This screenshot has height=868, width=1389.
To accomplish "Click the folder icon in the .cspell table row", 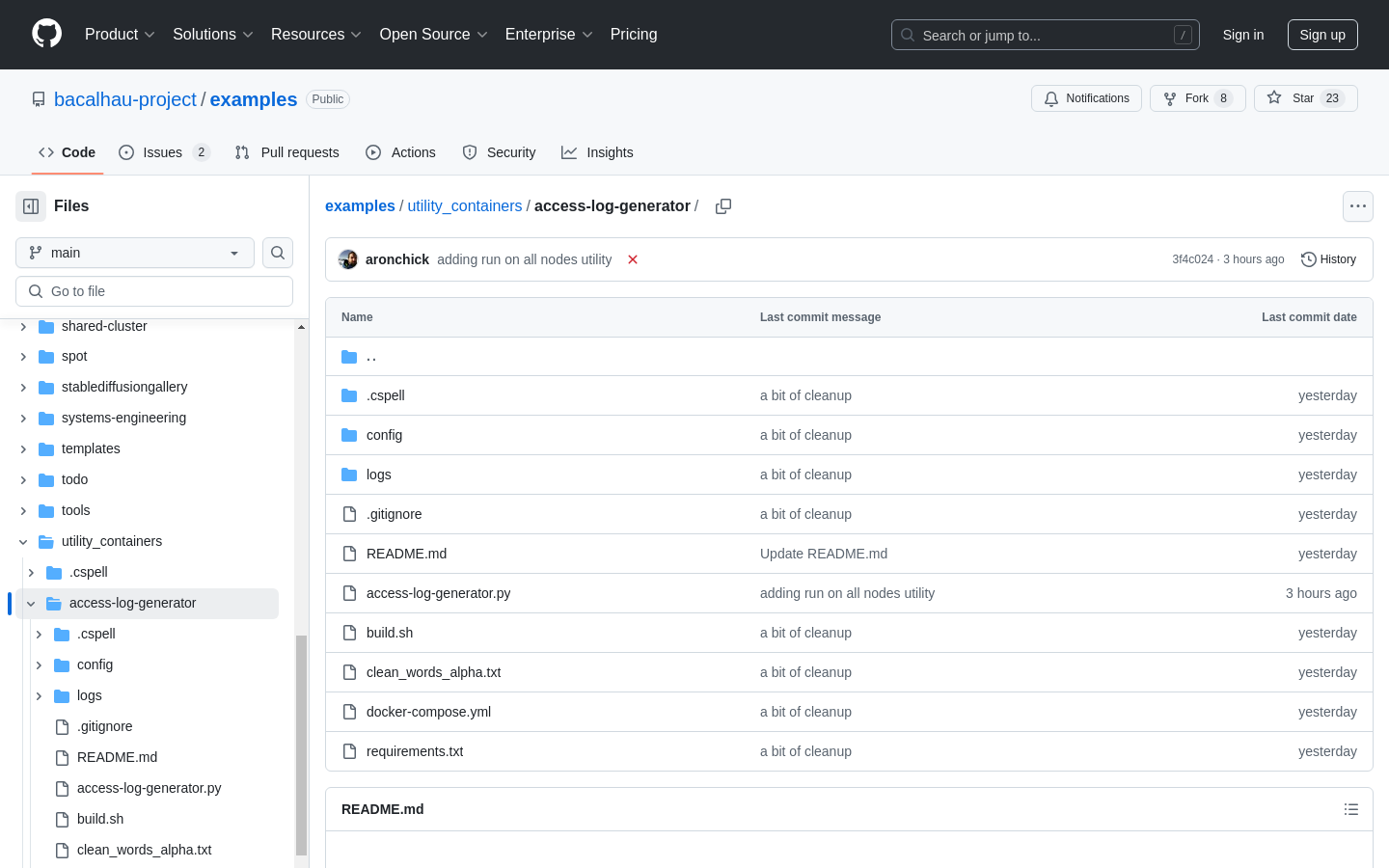I will point(349,395).
